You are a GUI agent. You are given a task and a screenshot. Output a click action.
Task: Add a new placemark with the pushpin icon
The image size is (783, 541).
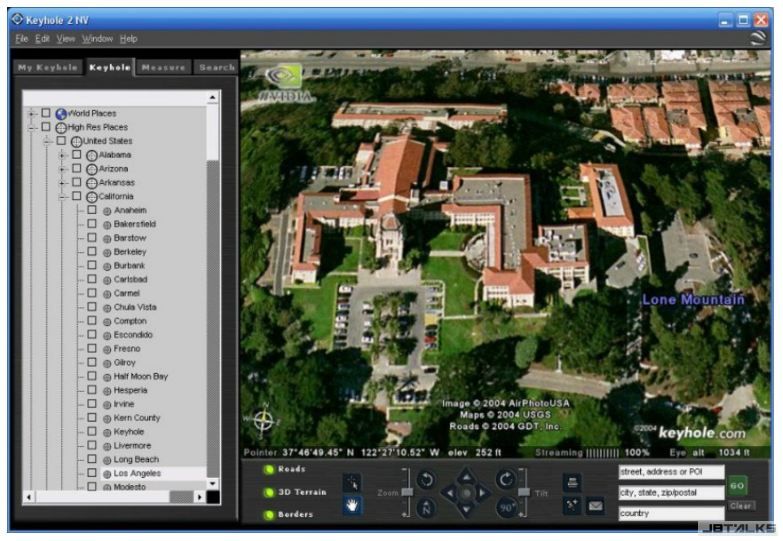[572, 506]
